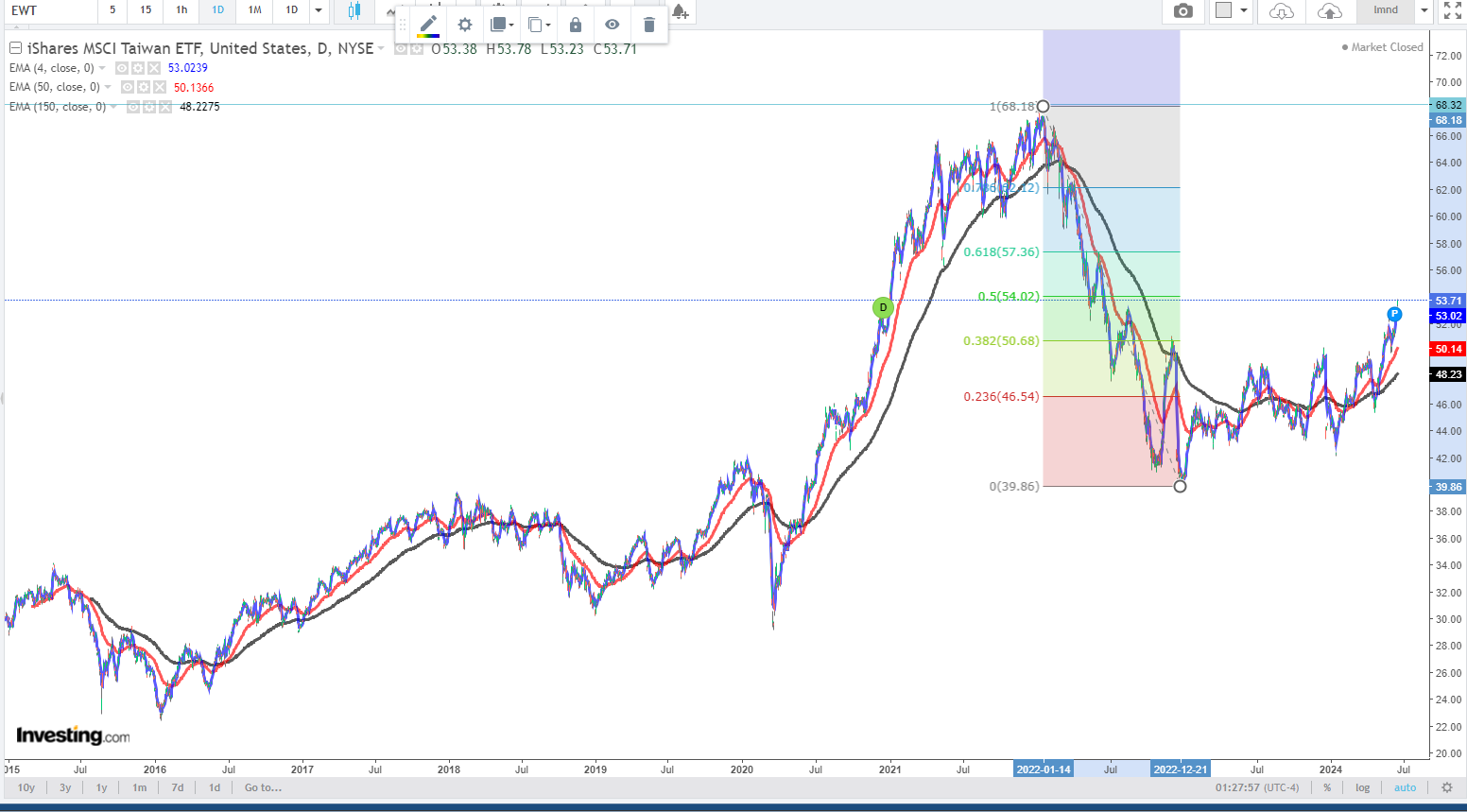Zoom to 3y range
This screenshot has height=812, width=1467.
65,787
